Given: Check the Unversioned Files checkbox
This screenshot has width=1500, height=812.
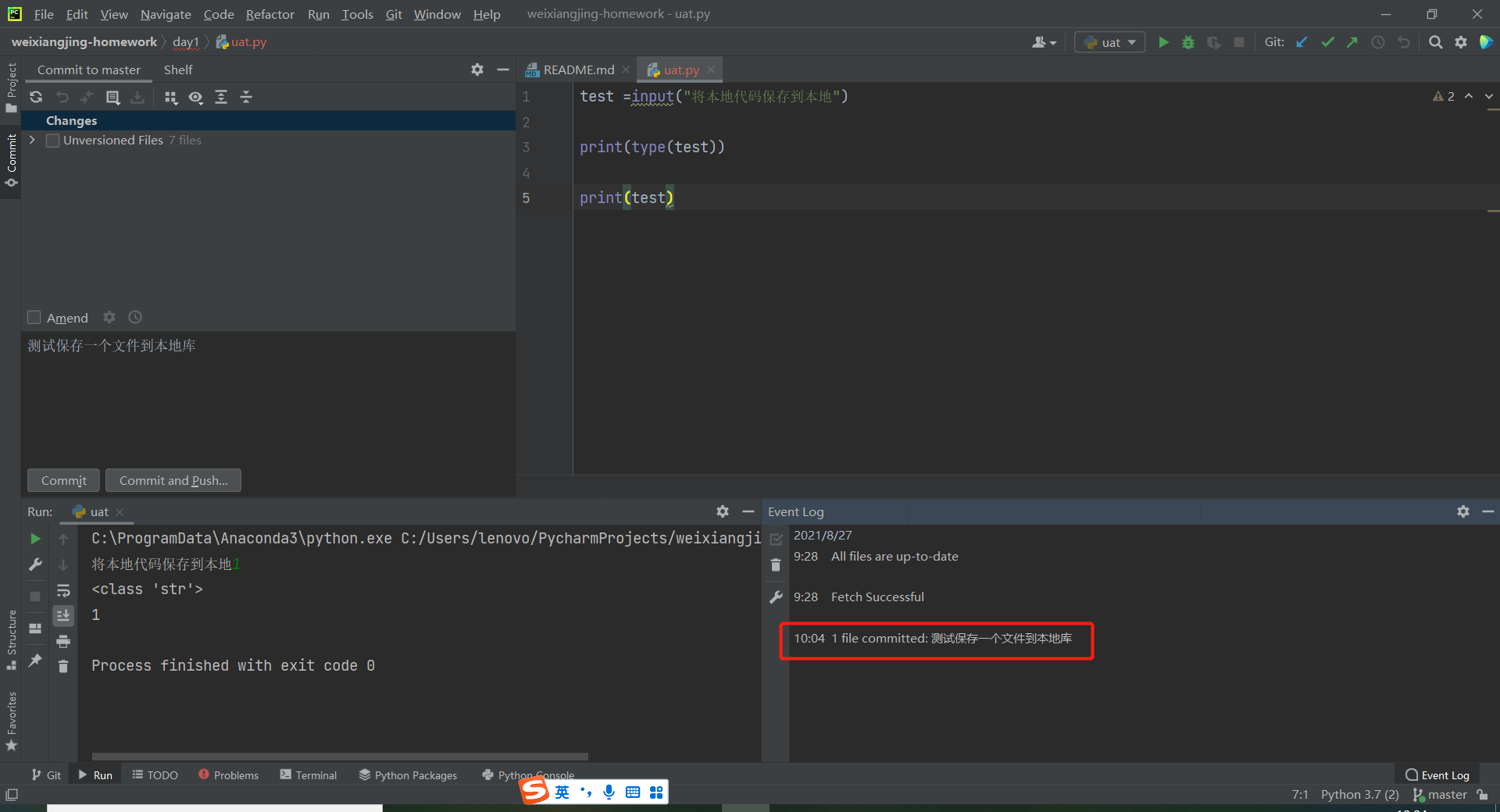Looking at the screenshot, I should pyautogui.click(x=52, y=141).
